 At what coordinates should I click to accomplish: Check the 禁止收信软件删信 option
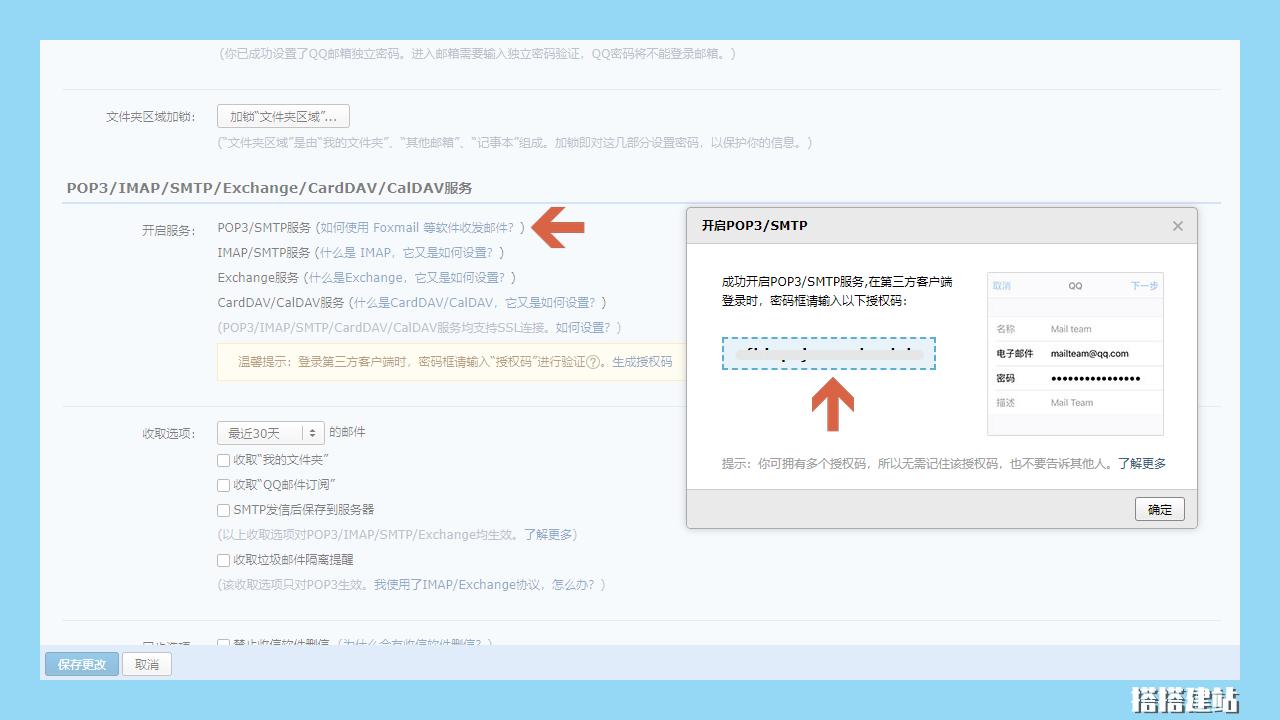click(223, 645)
